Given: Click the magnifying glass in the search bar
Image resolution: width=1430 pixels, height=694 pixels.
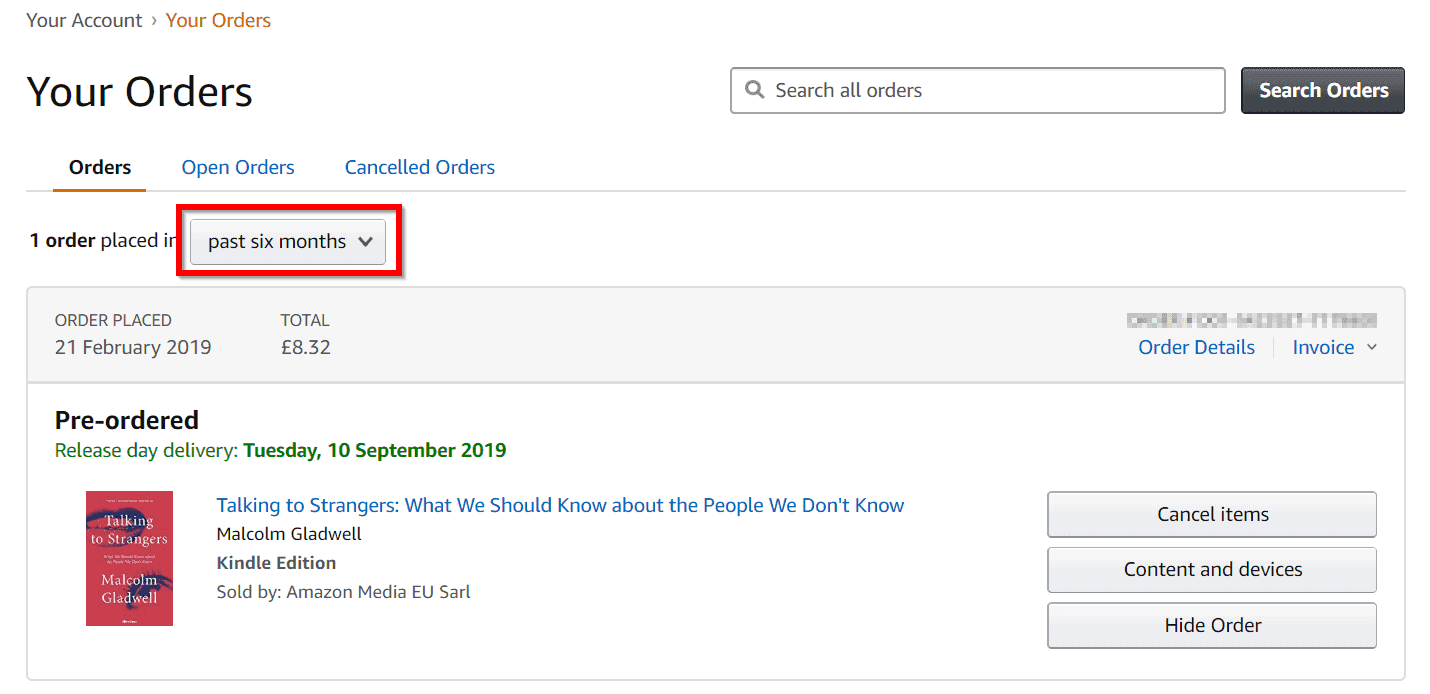Looking at the screenshot, I should coord(755,90).
